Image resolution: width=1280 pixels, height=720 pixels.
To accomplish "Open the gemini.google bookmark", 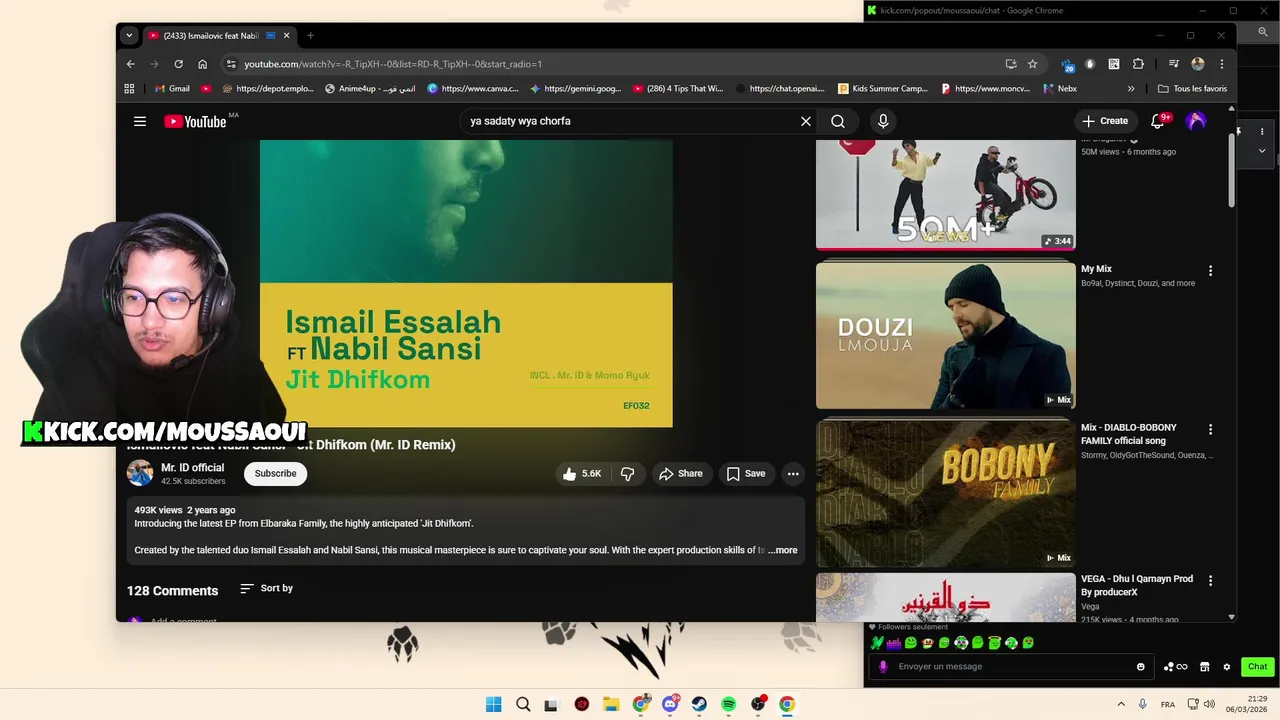I will tap(576, 89).
